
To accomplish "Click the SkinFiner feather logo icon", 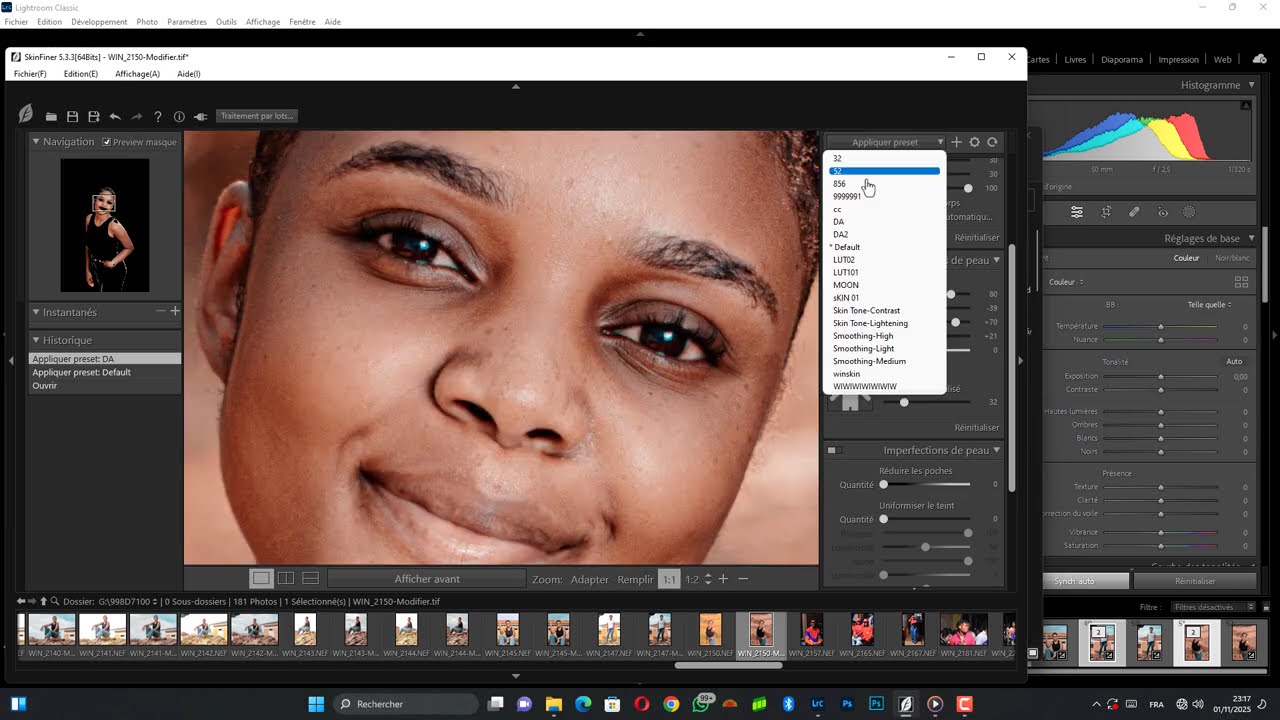I will (x=26, y=115).
